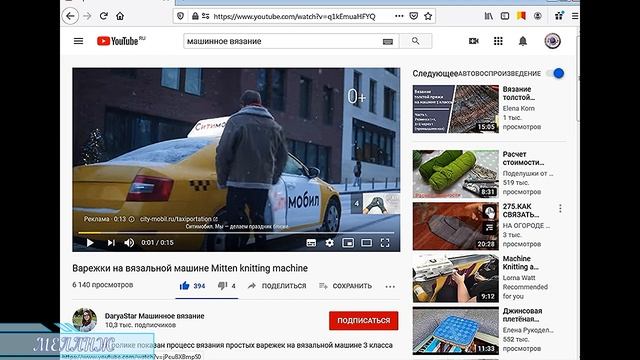
Task: Click the Elena Korn channel name
Action: click(x=518, y=108)
